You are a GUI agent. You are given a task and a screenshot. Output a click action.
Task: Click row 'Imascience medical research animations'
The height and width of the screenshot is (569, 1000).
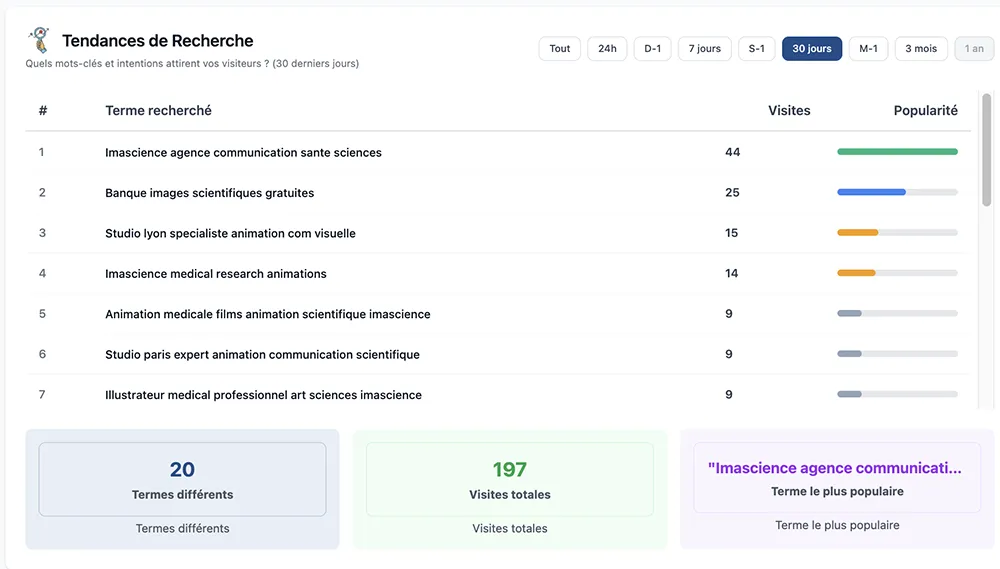coord(497,273)
